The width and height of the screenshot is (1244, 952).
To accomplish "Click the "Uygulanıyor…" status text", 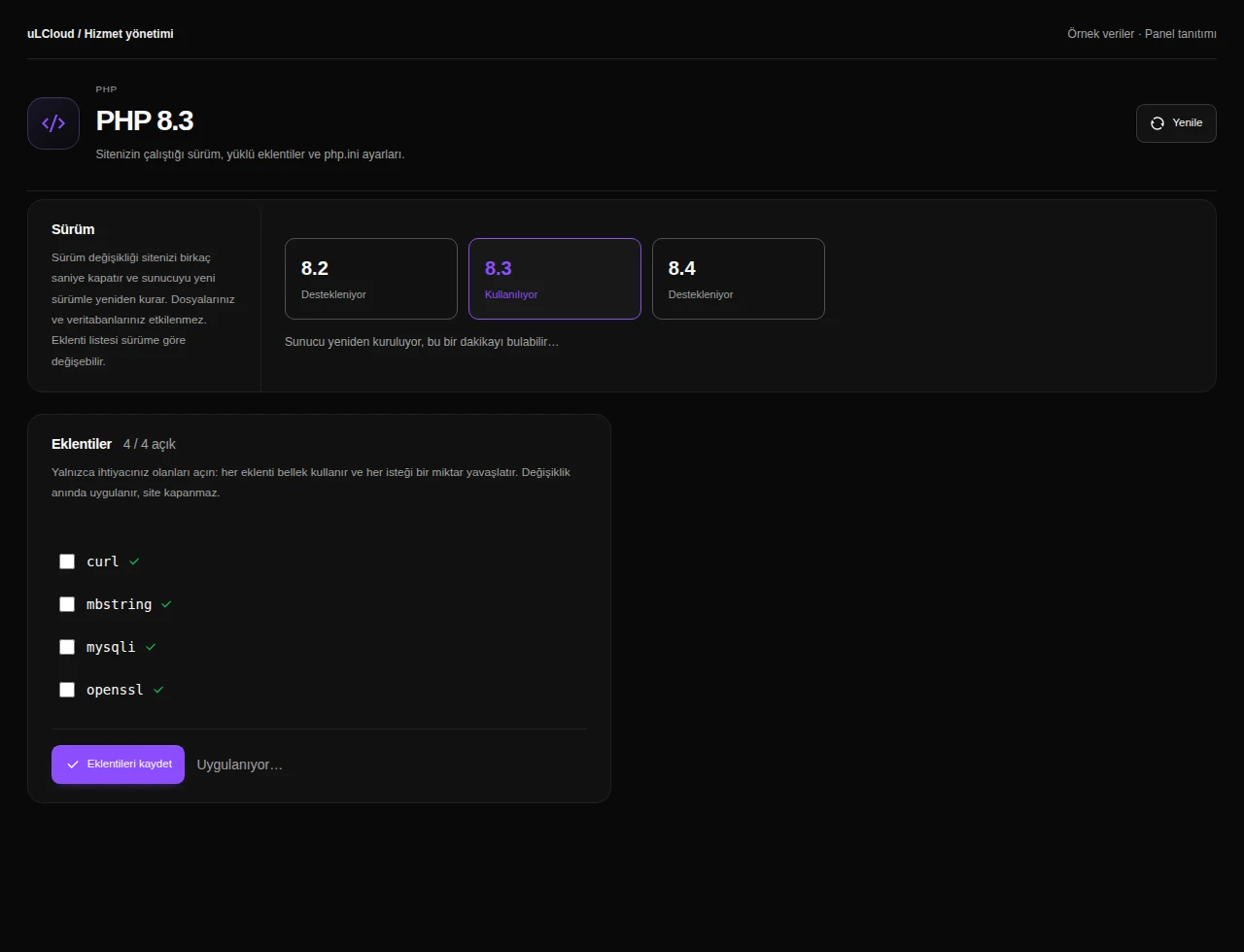I will (x=239, y=765).
